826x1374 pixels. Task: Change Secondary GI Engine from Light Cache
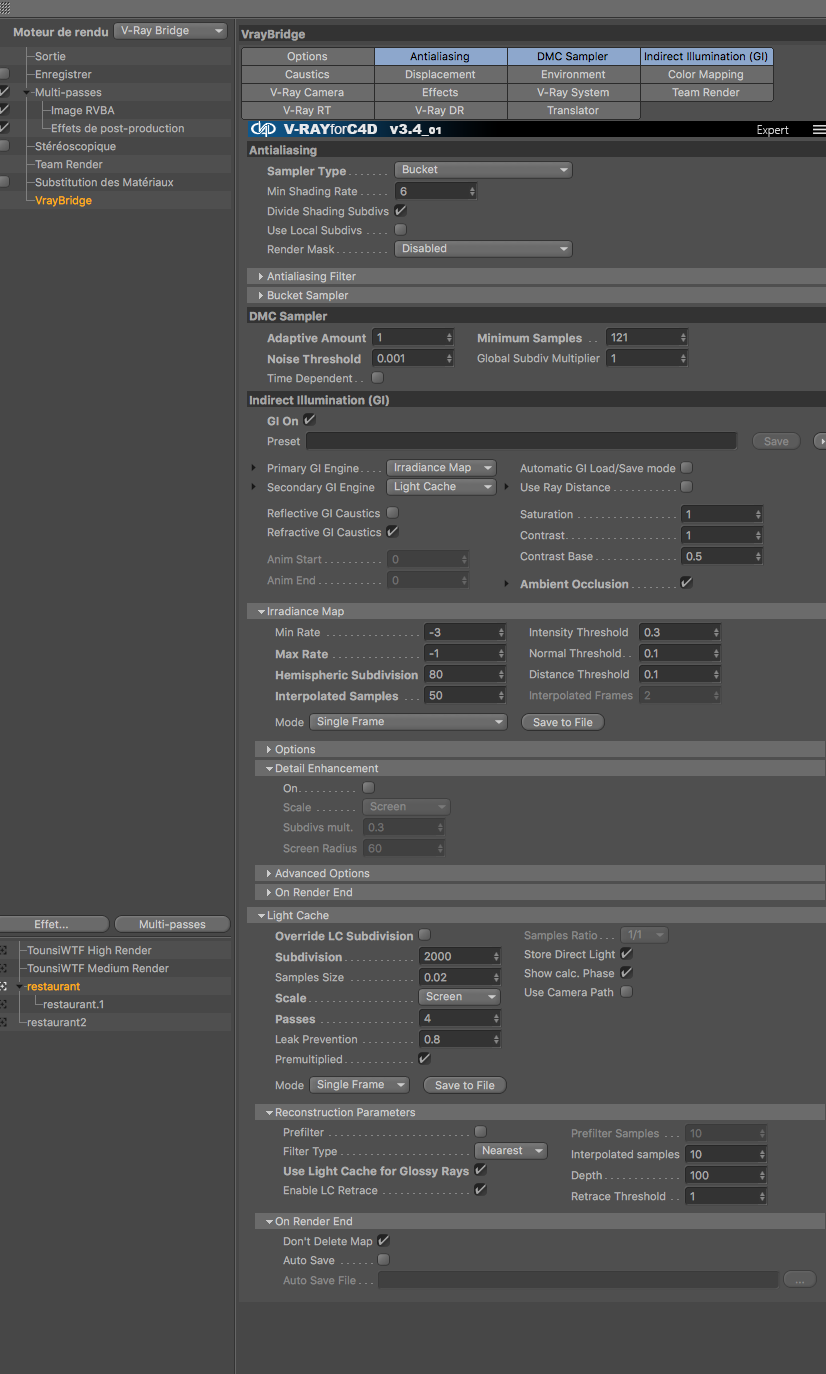coord(441,487)
